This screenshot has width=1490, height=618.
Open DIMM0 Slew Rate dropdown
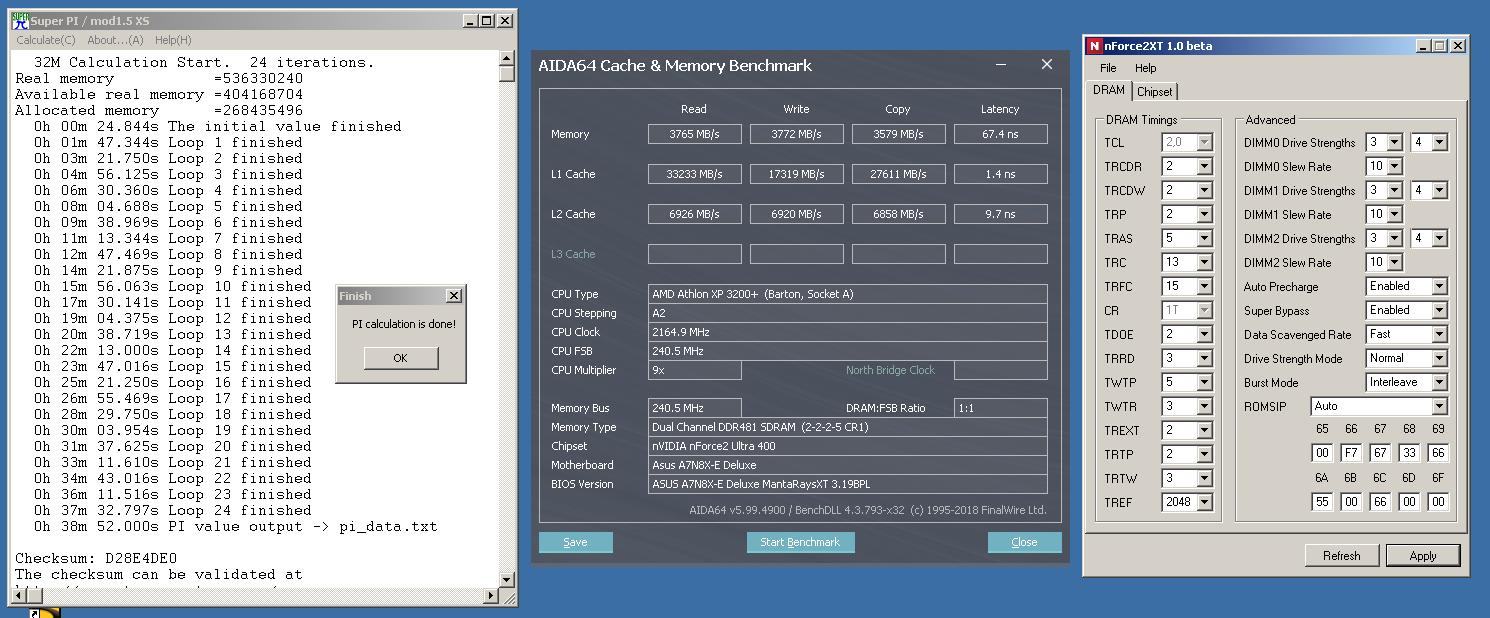(1394, 167)
